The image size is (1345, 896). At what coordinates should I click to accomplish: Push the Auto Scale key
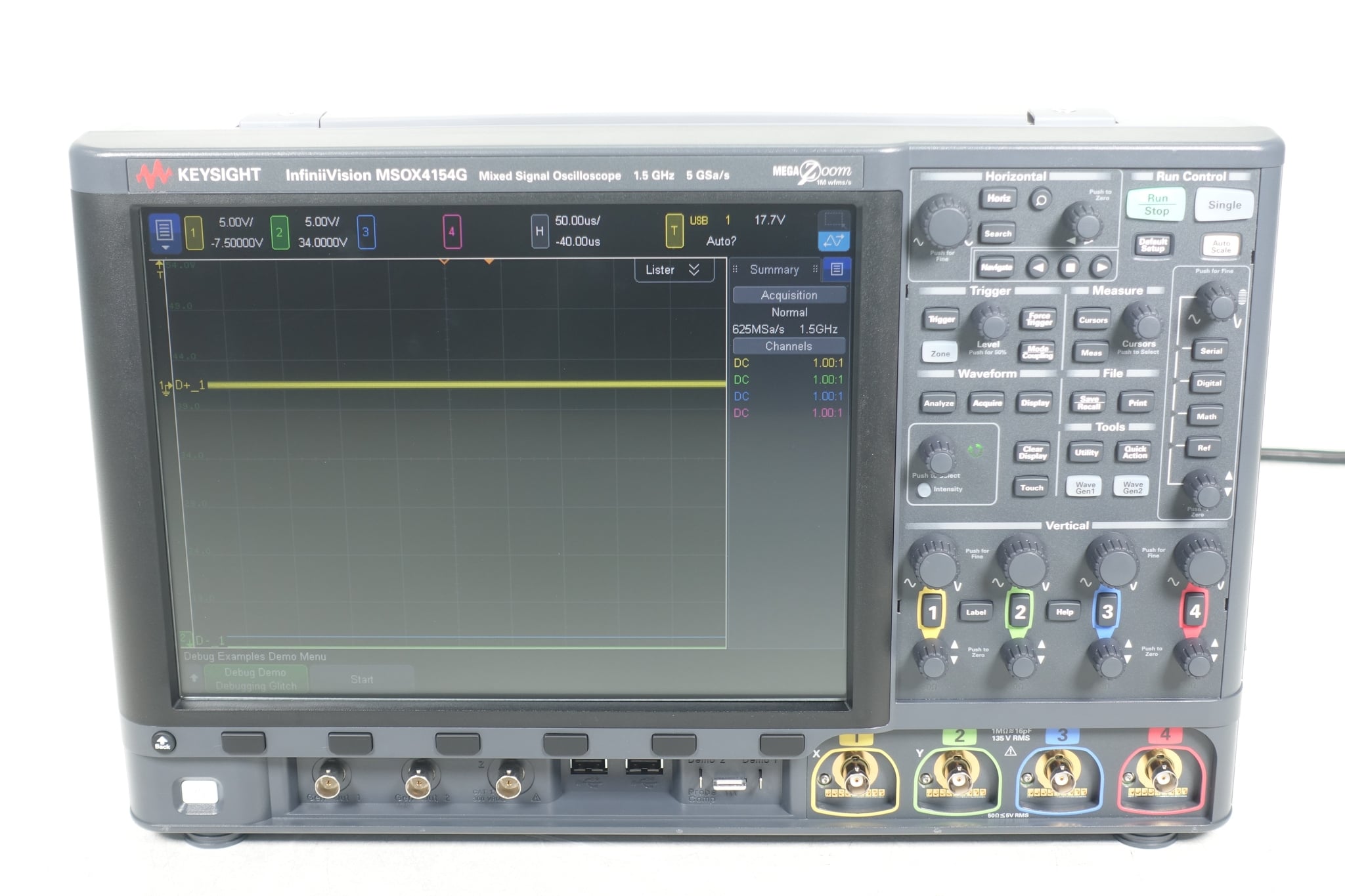coord(1221,246)
